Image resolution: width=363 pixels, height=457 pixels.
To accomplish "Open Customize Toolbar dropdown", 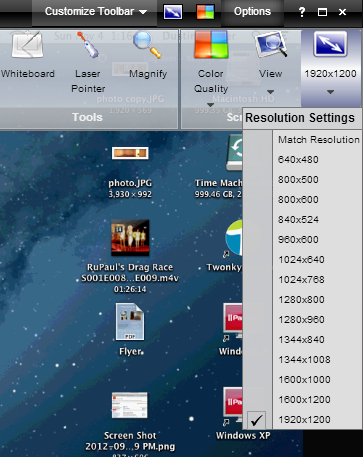I will pos(96,12).
